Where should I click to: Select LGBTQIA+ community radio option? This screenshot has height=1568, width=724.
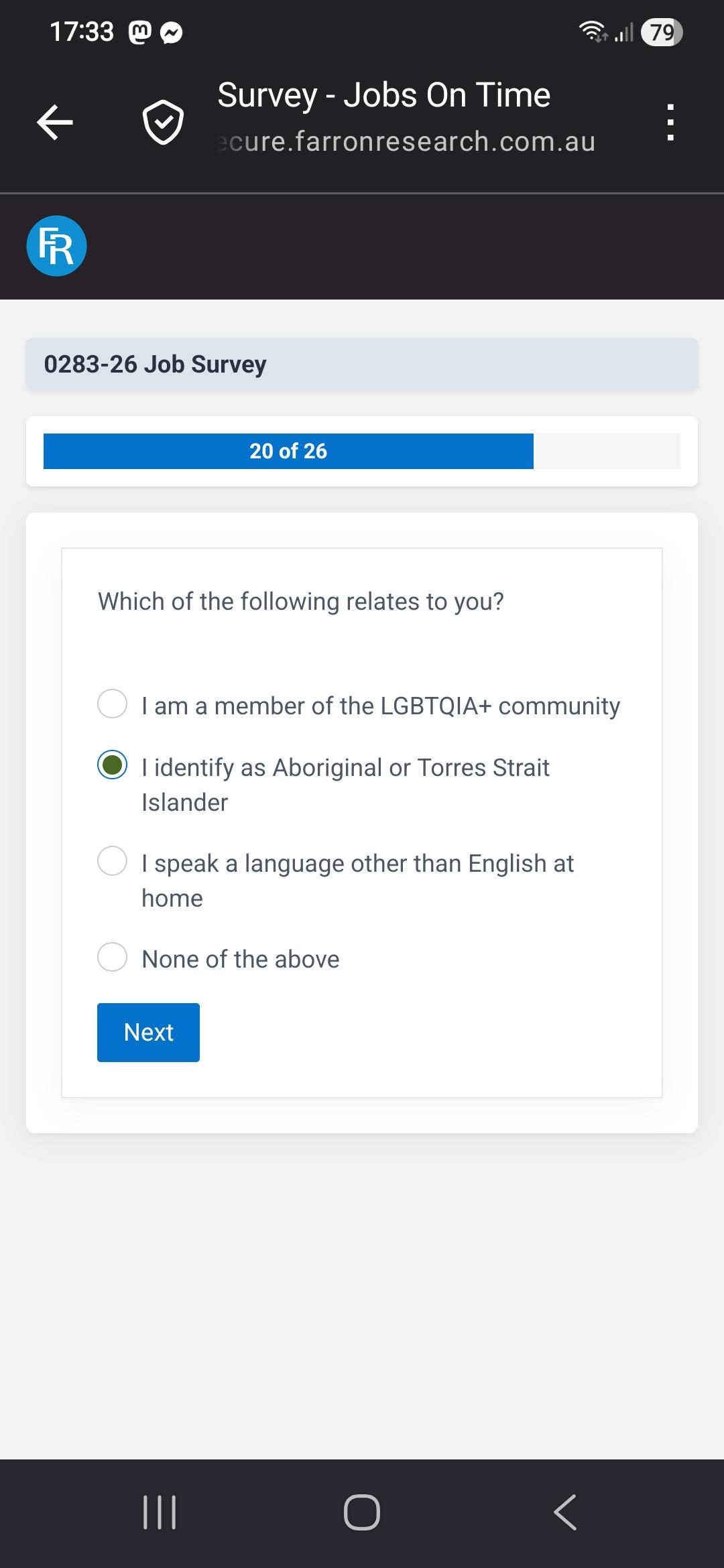tap(113, 704)
